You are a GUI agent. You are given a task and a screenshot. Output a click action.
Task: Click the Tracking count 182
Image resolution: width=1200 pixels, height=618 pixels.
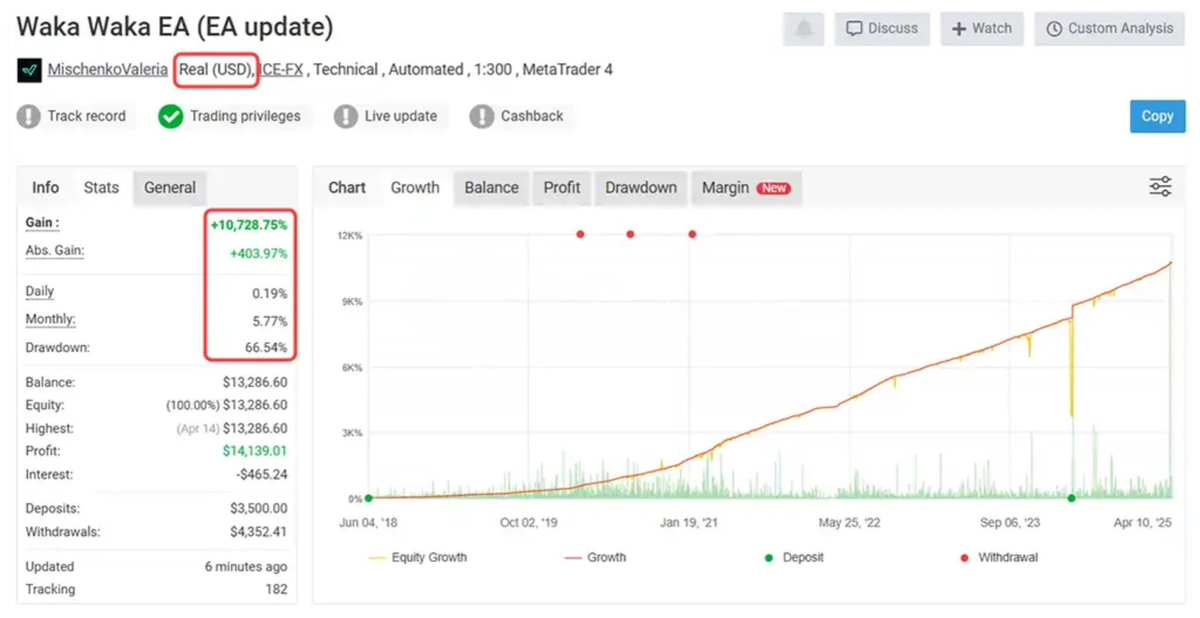275,589
